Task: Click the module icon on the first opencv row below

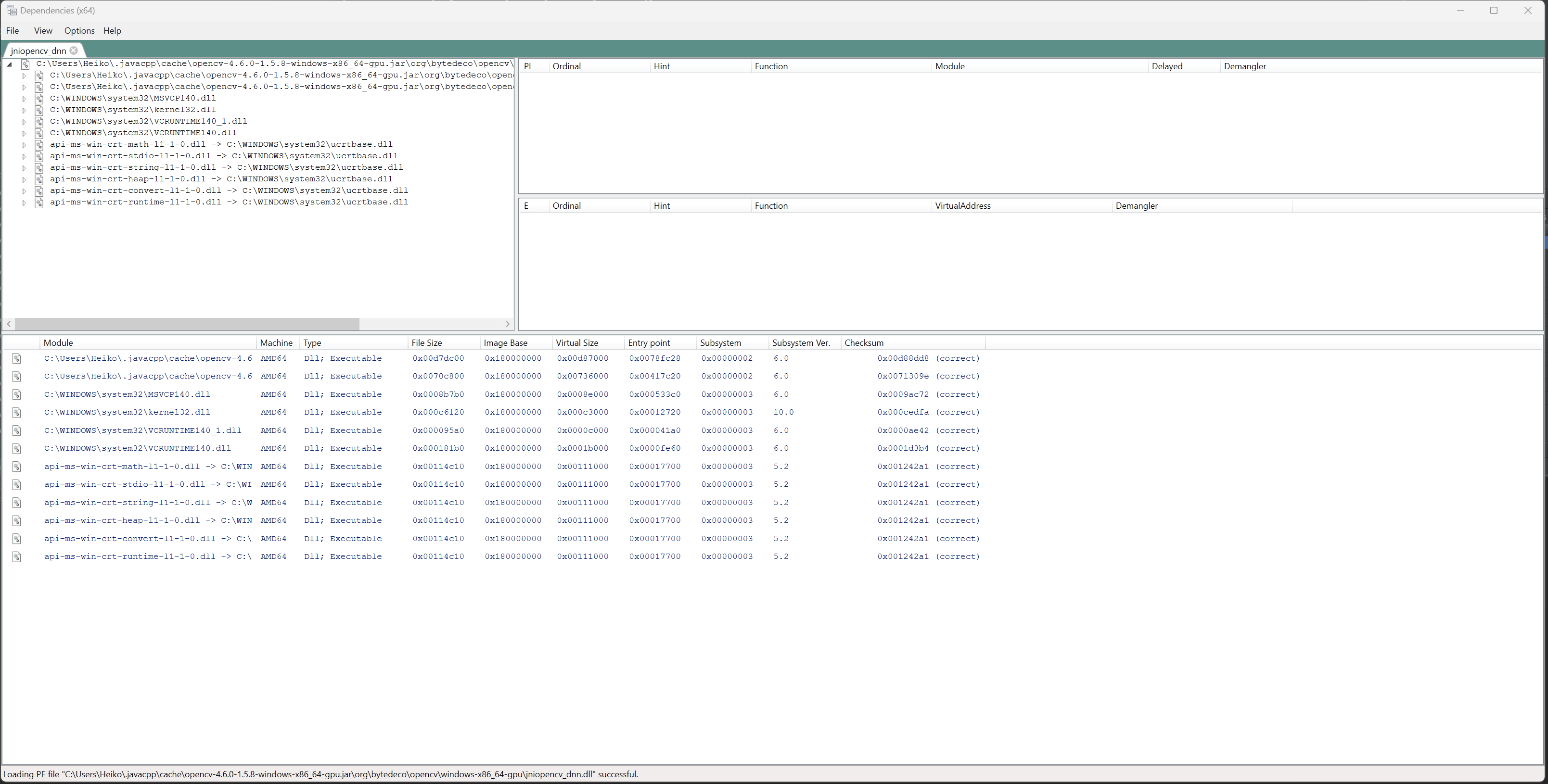Action: click(17, 358)
